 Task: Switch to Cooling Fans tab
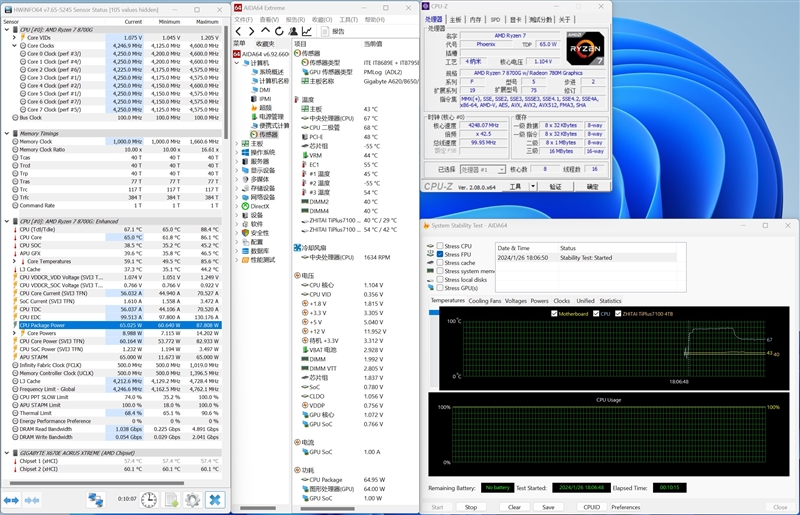point(485,301)
